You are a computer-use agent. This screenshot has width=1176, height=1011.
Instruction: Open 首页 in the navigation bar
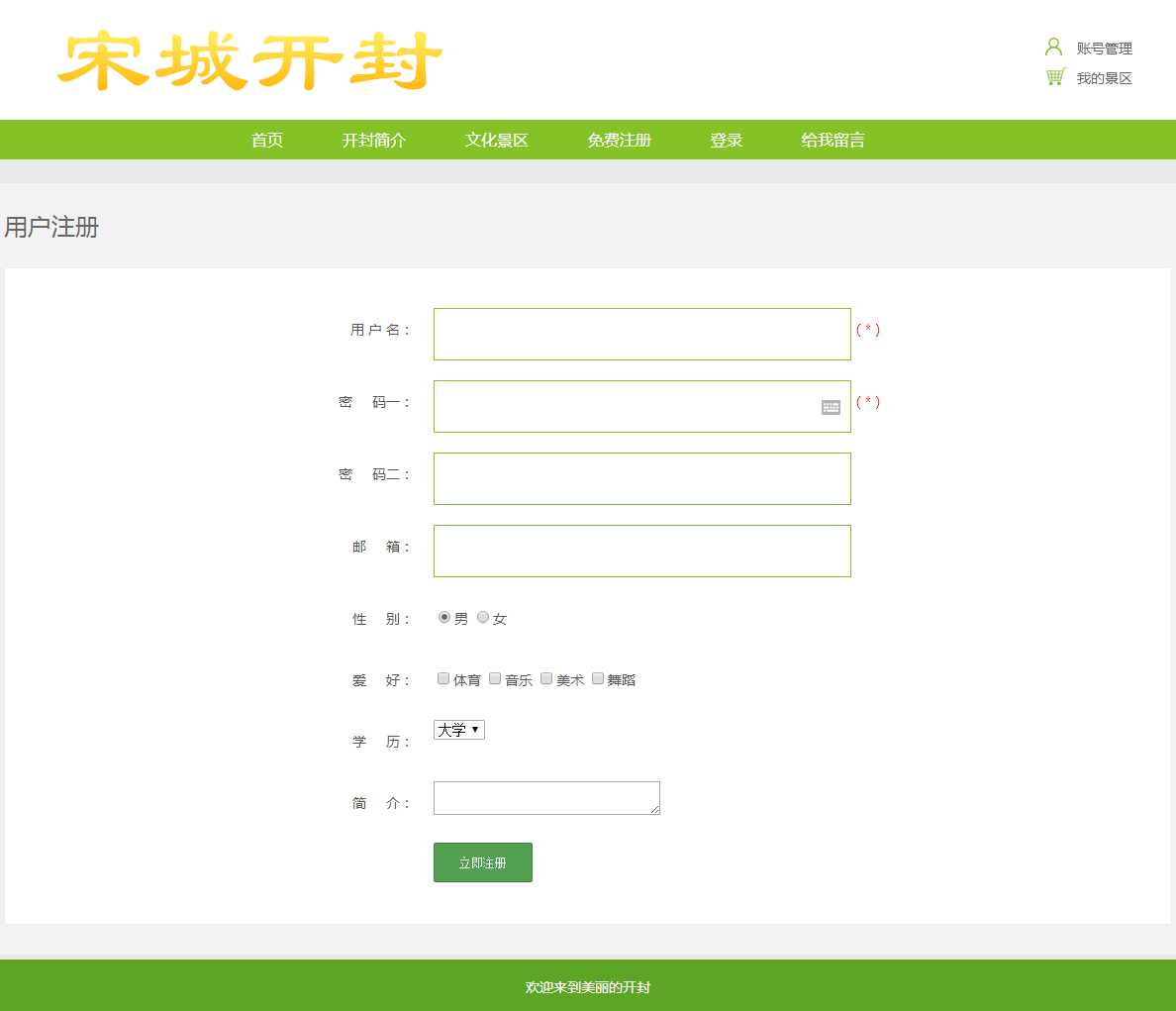tap(267, 140)
